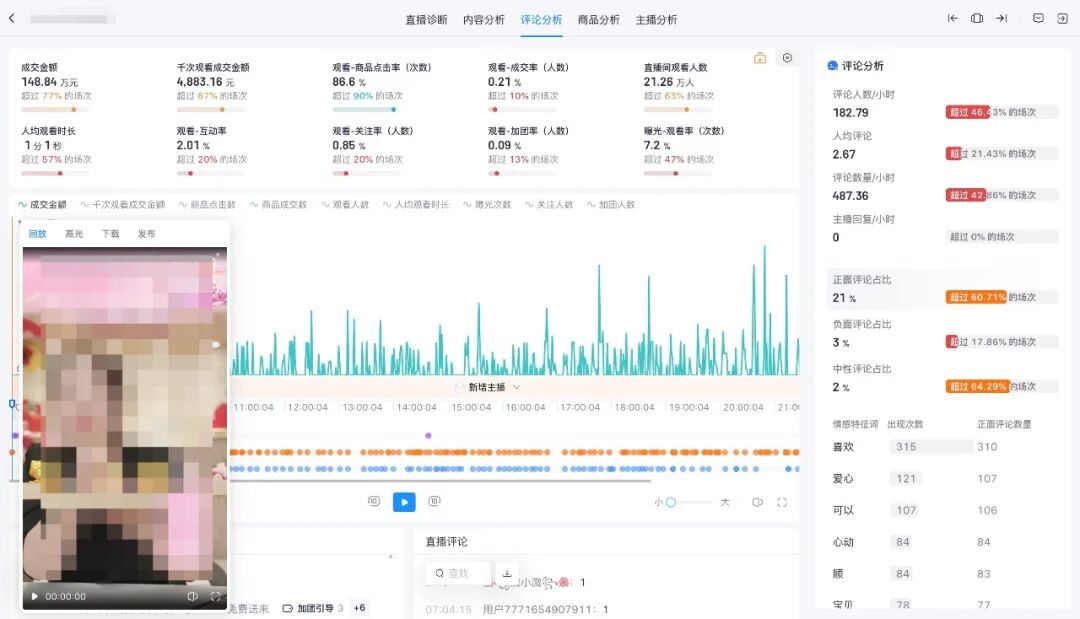Image resolution: width=1080 pixels, height=619 pixels.
Task: Click the 20:00:04 time axis label
Action: coord(743,408)
